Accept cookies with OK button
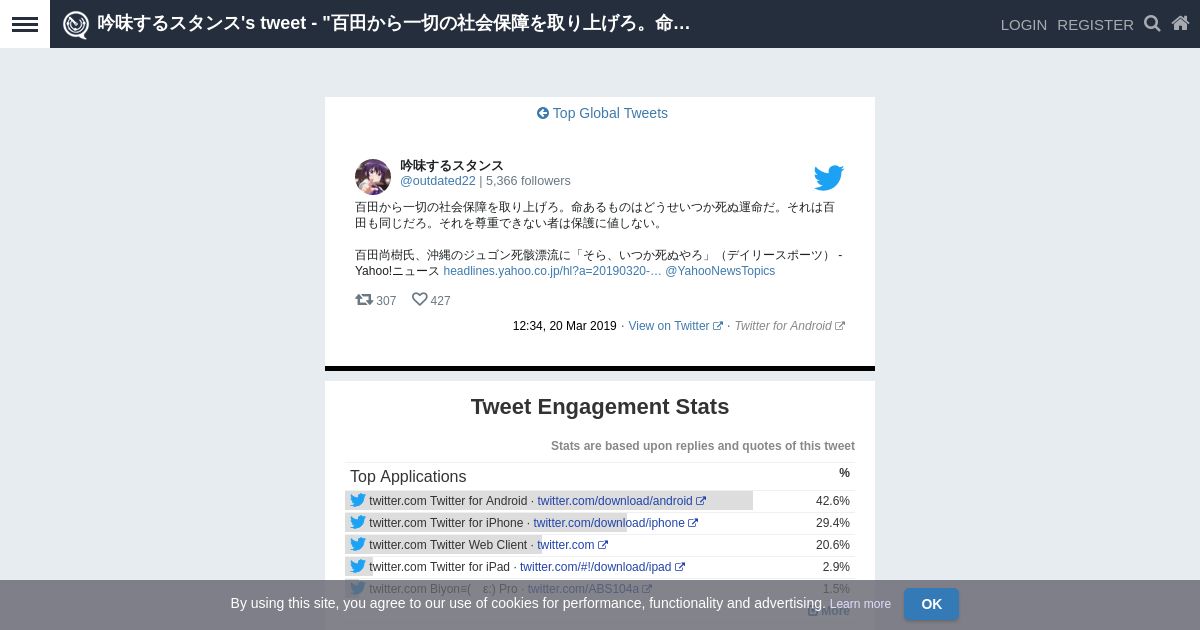1200x630 pixels. pos(931,604)
